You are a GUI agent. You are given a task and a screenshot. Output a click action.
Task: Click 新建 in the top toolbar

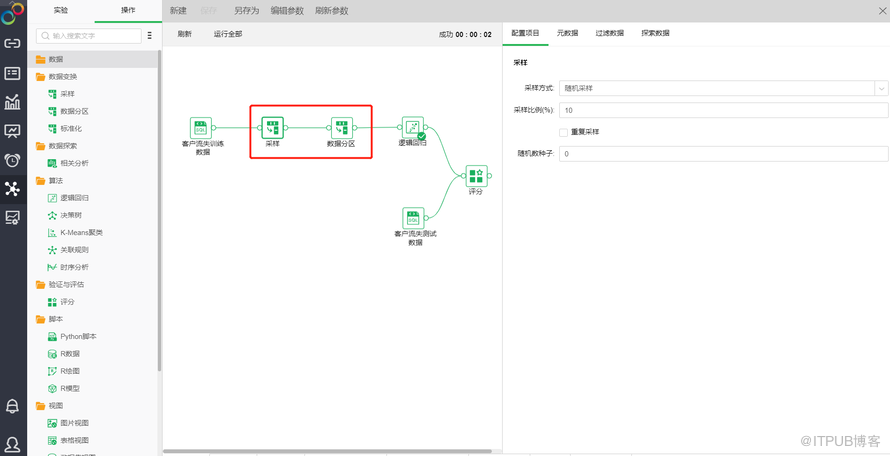coord(178,11)
